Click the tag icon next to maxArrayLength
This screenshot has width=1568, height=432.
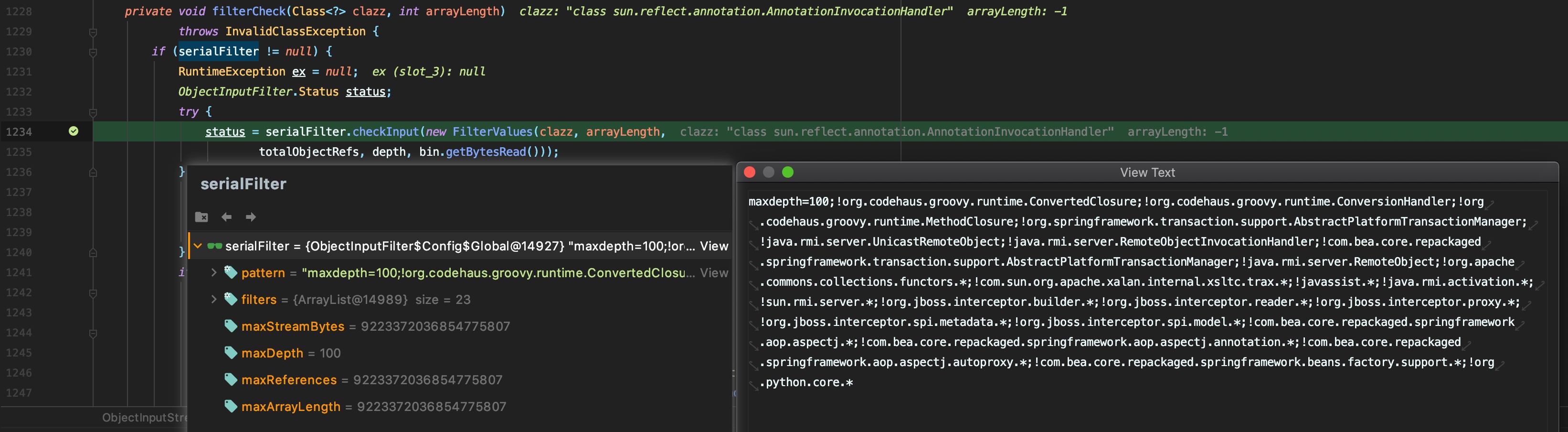231,406
